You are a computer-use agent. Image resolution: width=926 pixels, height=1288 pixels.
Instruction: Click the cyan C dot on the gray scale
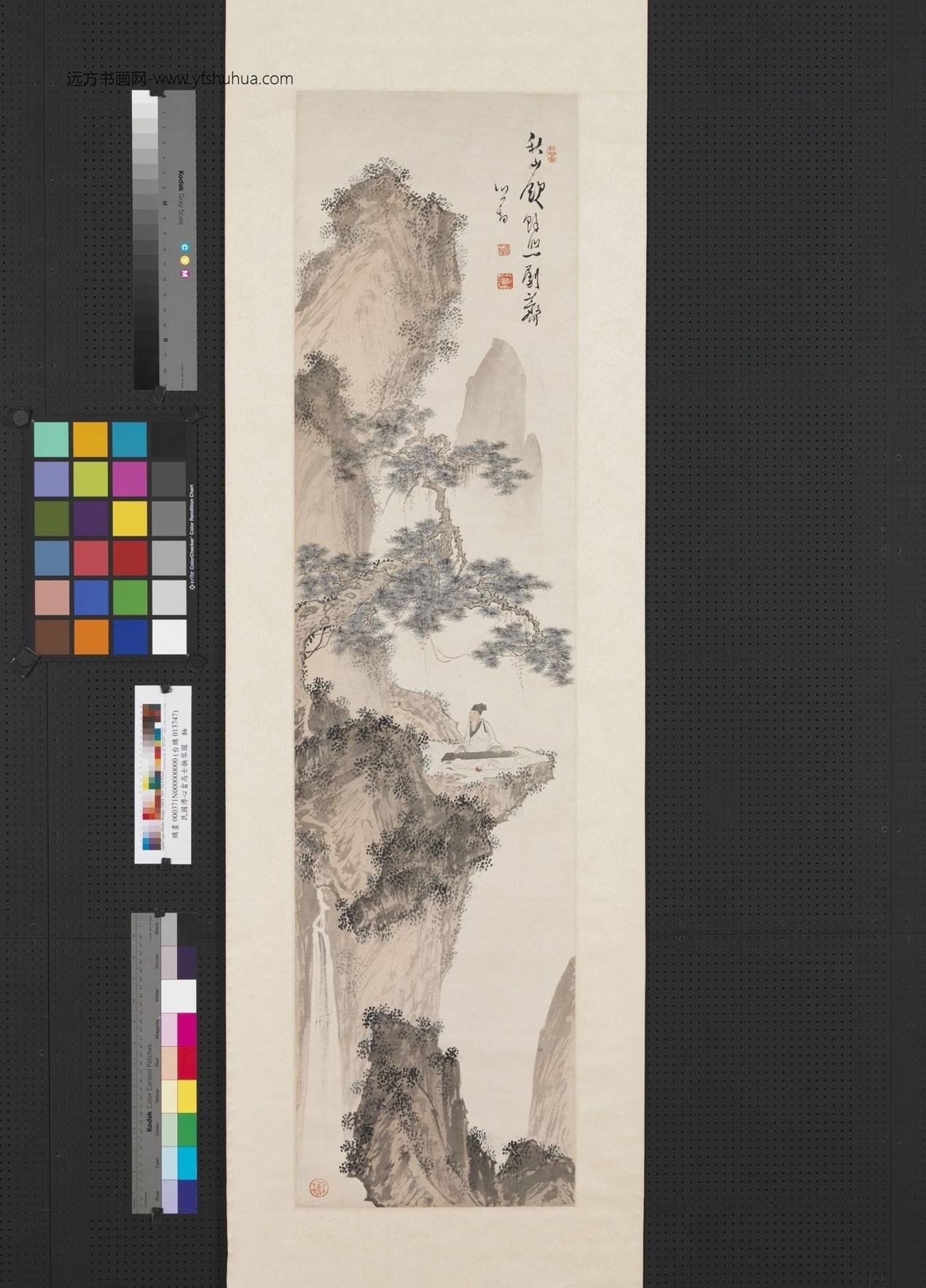tap(185, 247)
